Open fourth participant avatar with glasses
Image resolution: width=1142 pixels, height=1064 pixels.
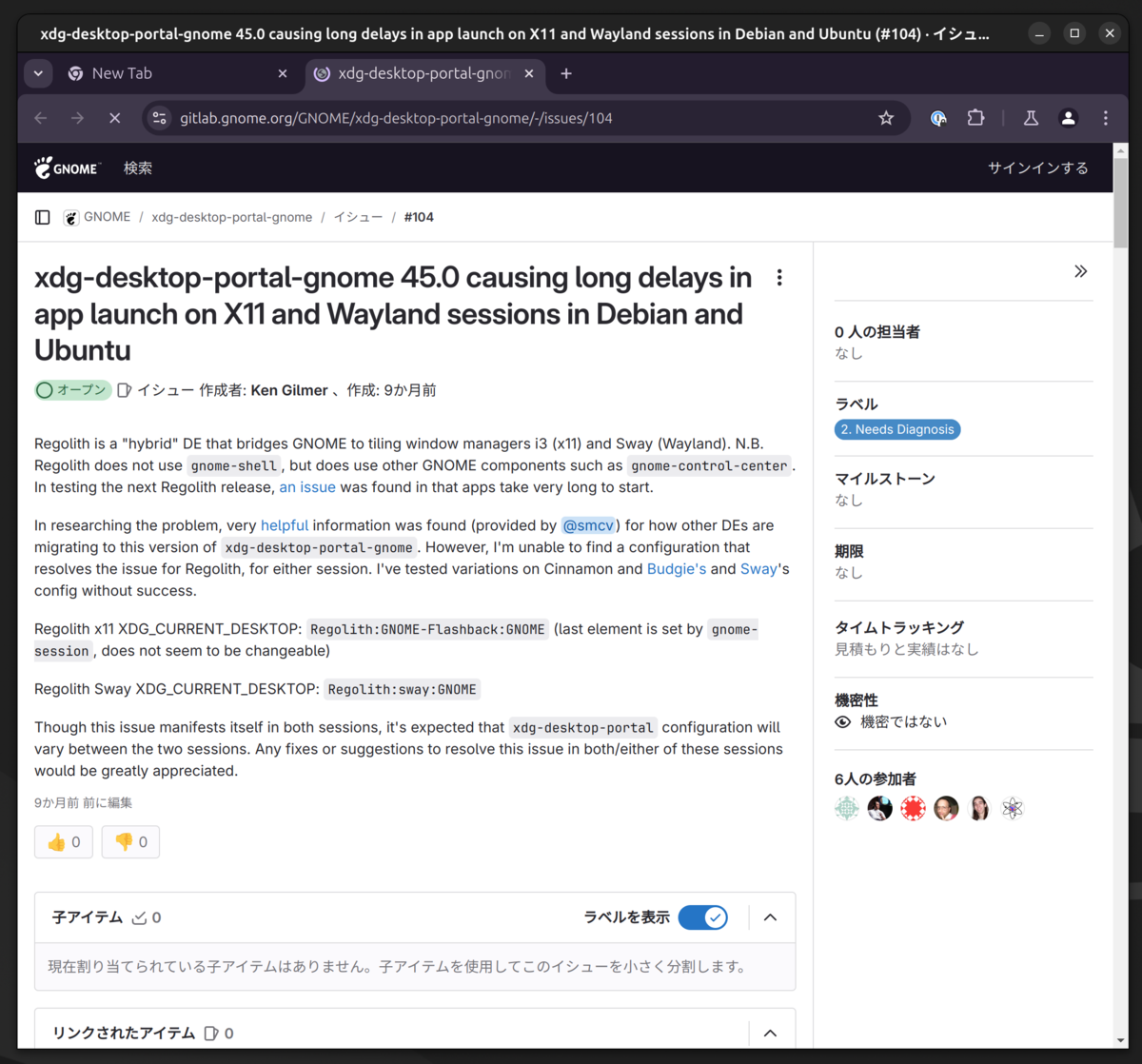(946, 809)
